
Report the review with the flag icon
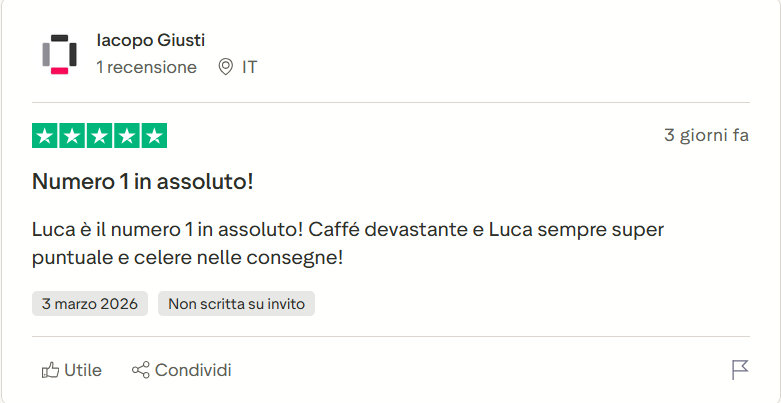coord(740,370)
